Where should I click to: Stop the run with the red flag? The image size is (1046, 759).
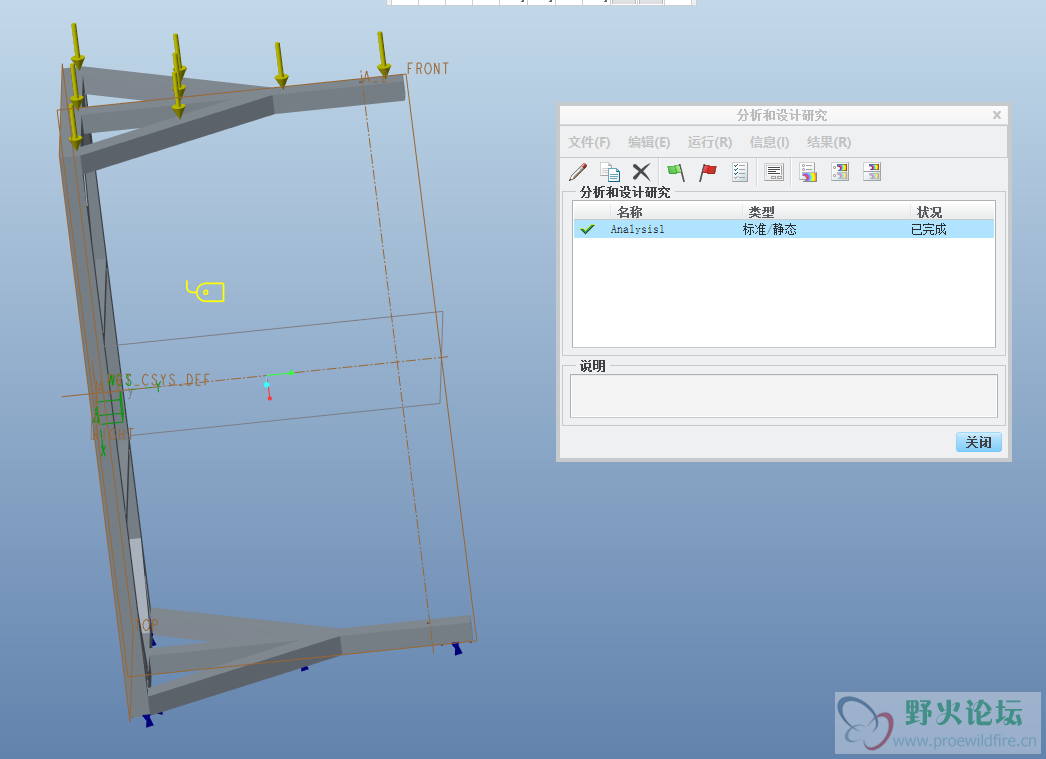coord(708,172)
